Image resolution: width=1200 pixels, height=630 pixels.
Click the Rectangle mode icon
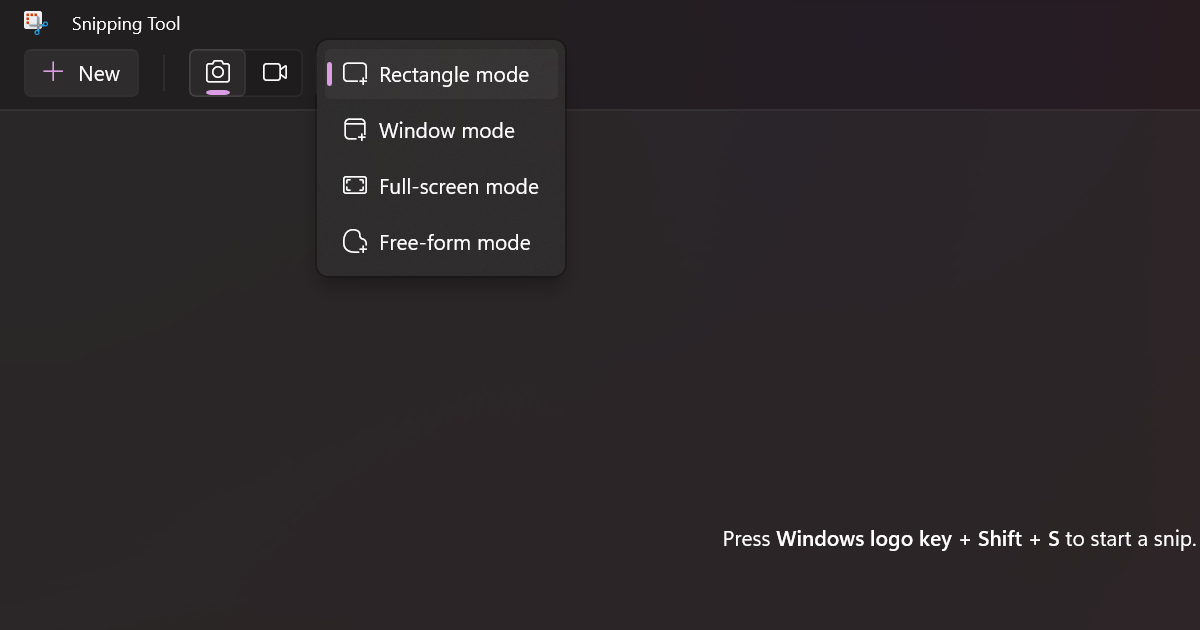point(355,74)
